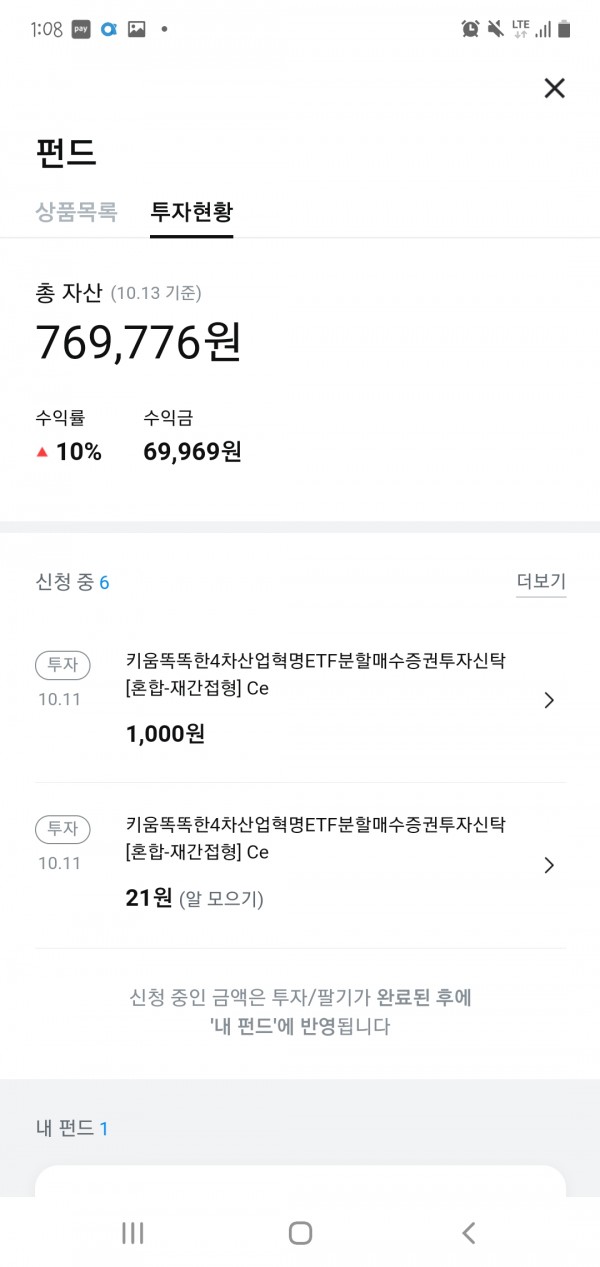Close the fund screen with X
Image resolution: width=600 pixels, height=1267 pixels.
pos(554,88)
